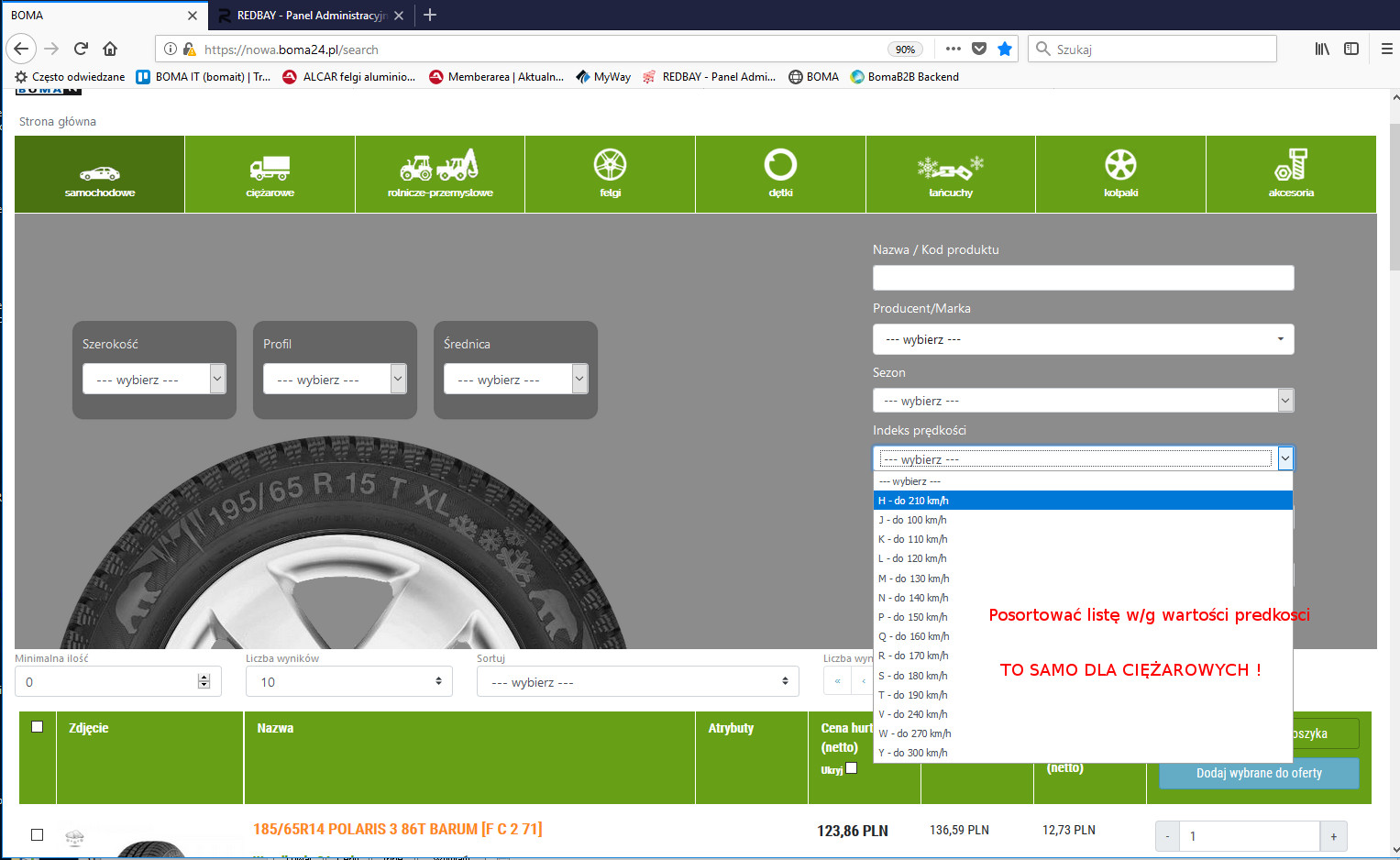Image resolution: width=1400 pixels, height=860 pixels.
Task: Select the kołpaki hubcaps category
Action: pyautogui.click(x=1120, y=174)
